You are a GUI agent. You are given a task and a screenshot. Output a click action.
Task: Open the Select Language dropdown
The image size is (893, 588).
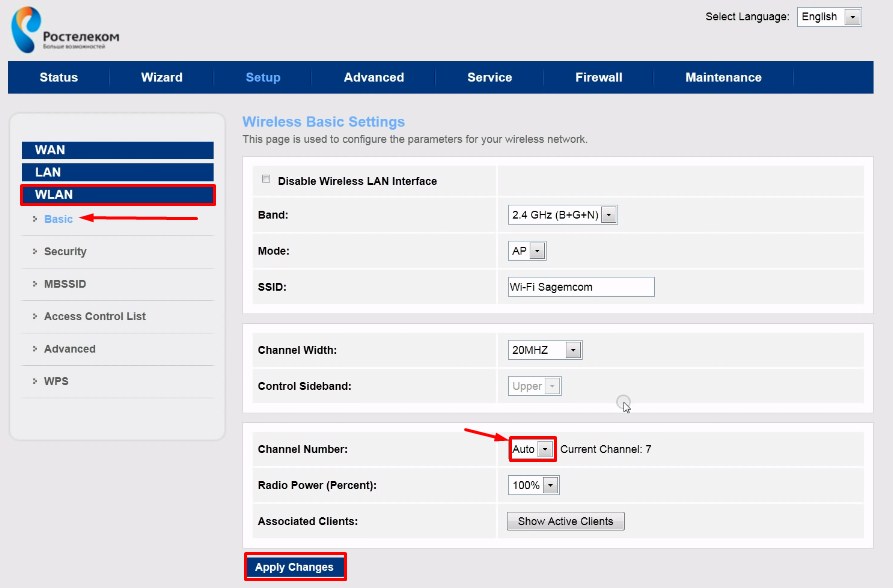pyautogui.click(x=829, y=17)
